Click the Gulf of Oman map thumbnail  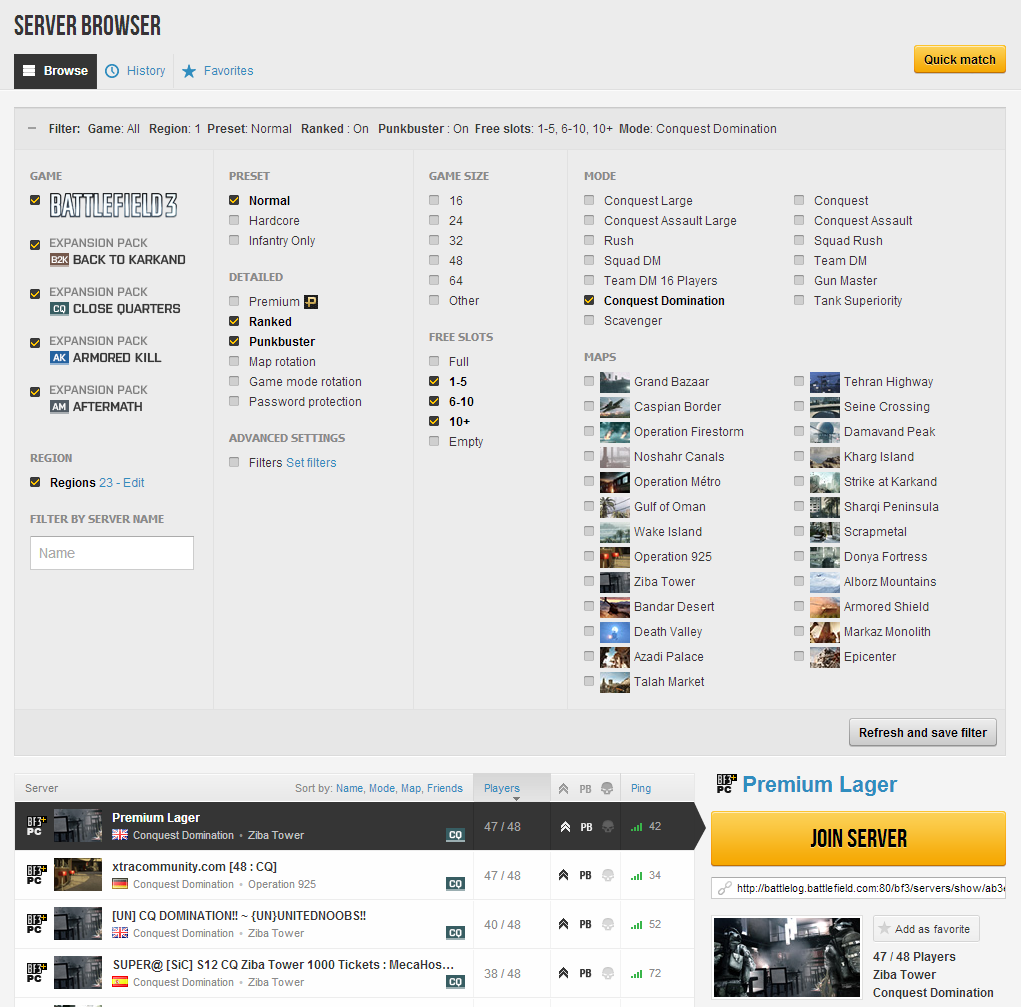615,507
